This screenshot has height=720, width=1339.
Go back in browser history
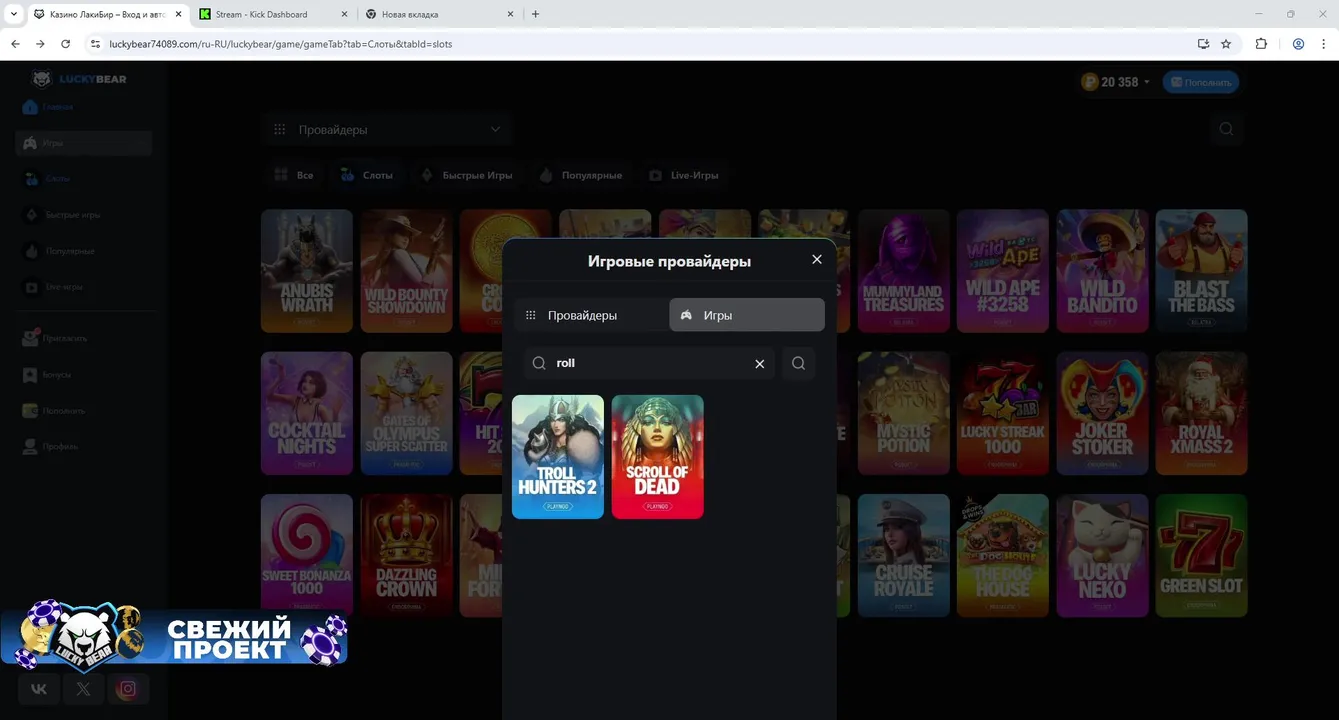(15, 44)
